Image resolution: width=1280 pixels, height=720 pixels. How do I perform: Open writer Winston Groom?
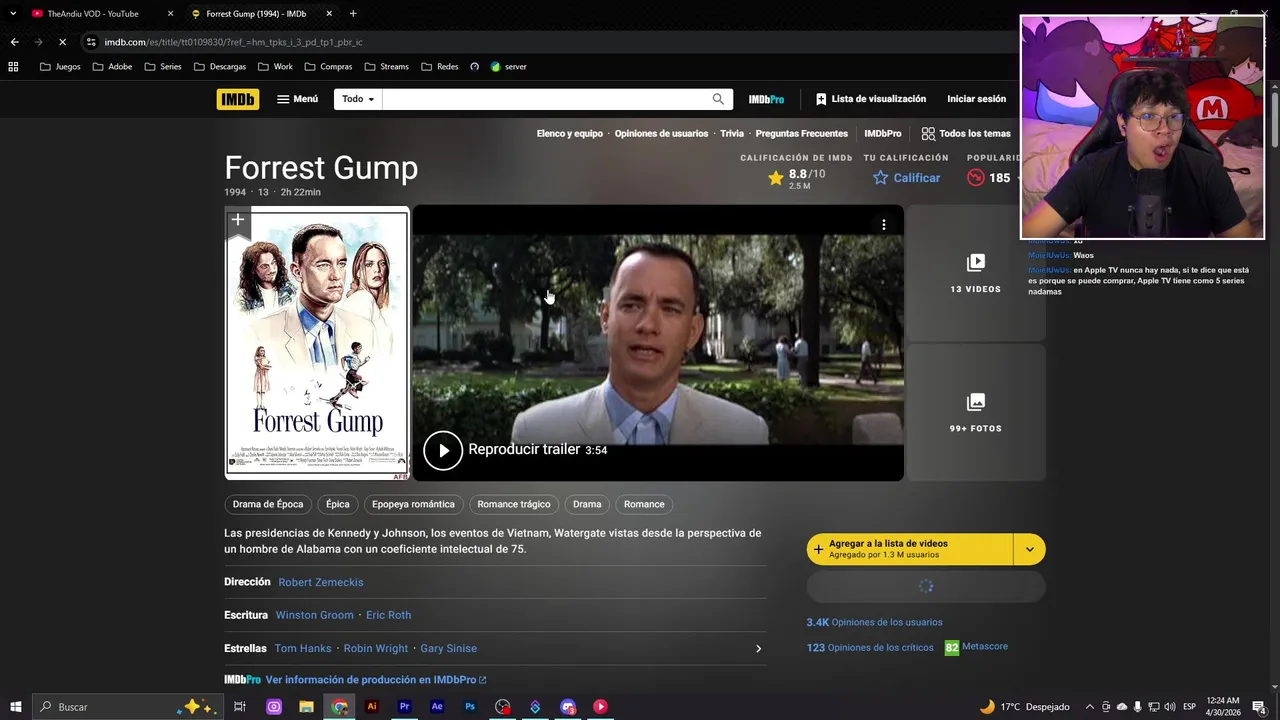tap(315, 615)
